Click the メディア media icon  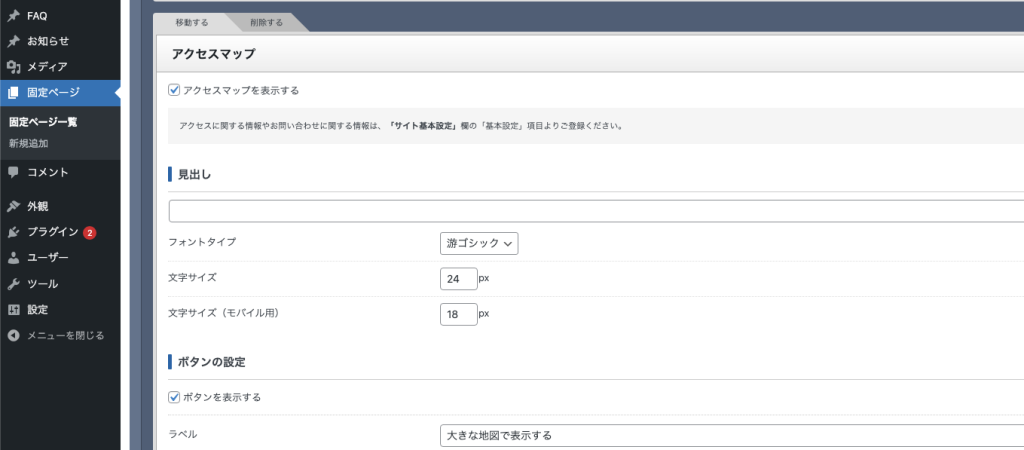click(x=13, y=67)
